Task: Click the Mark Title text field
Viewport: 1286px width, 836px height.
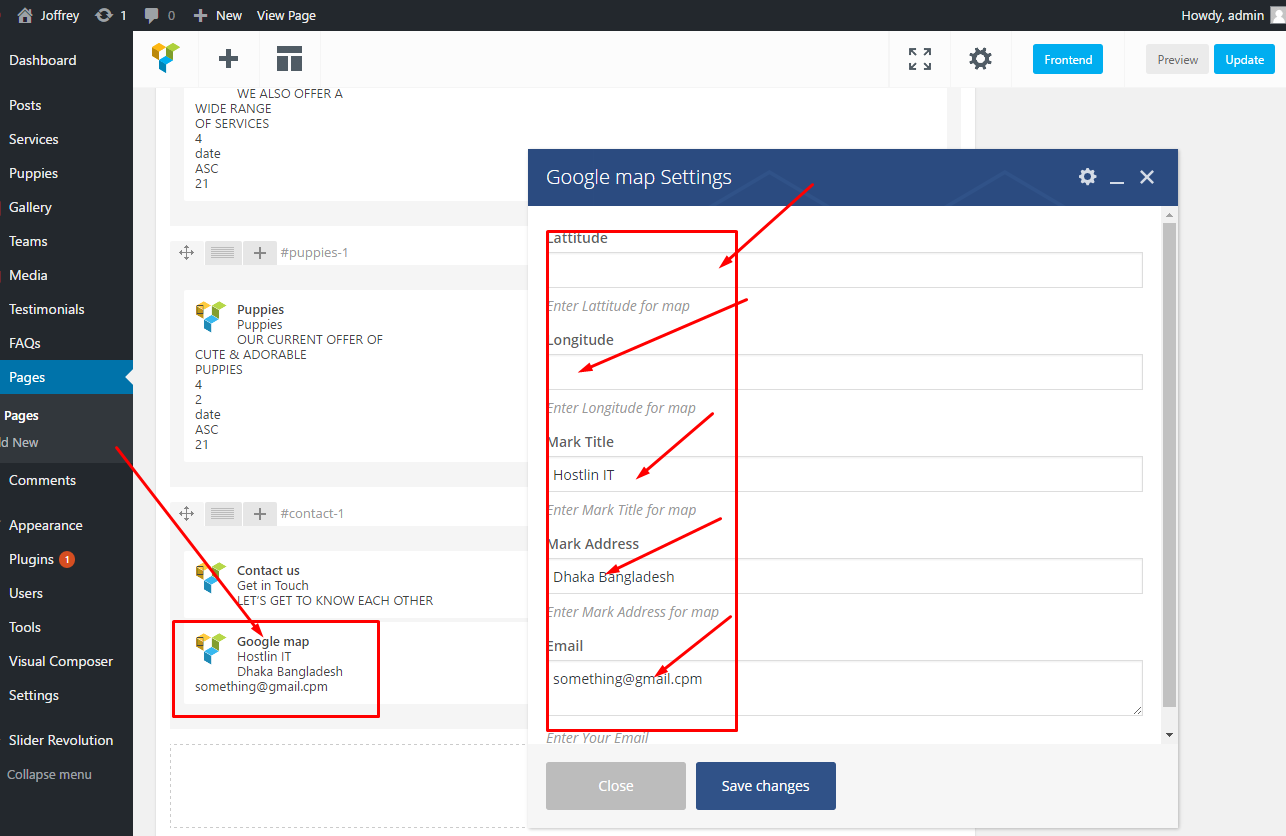Action: 845,474
